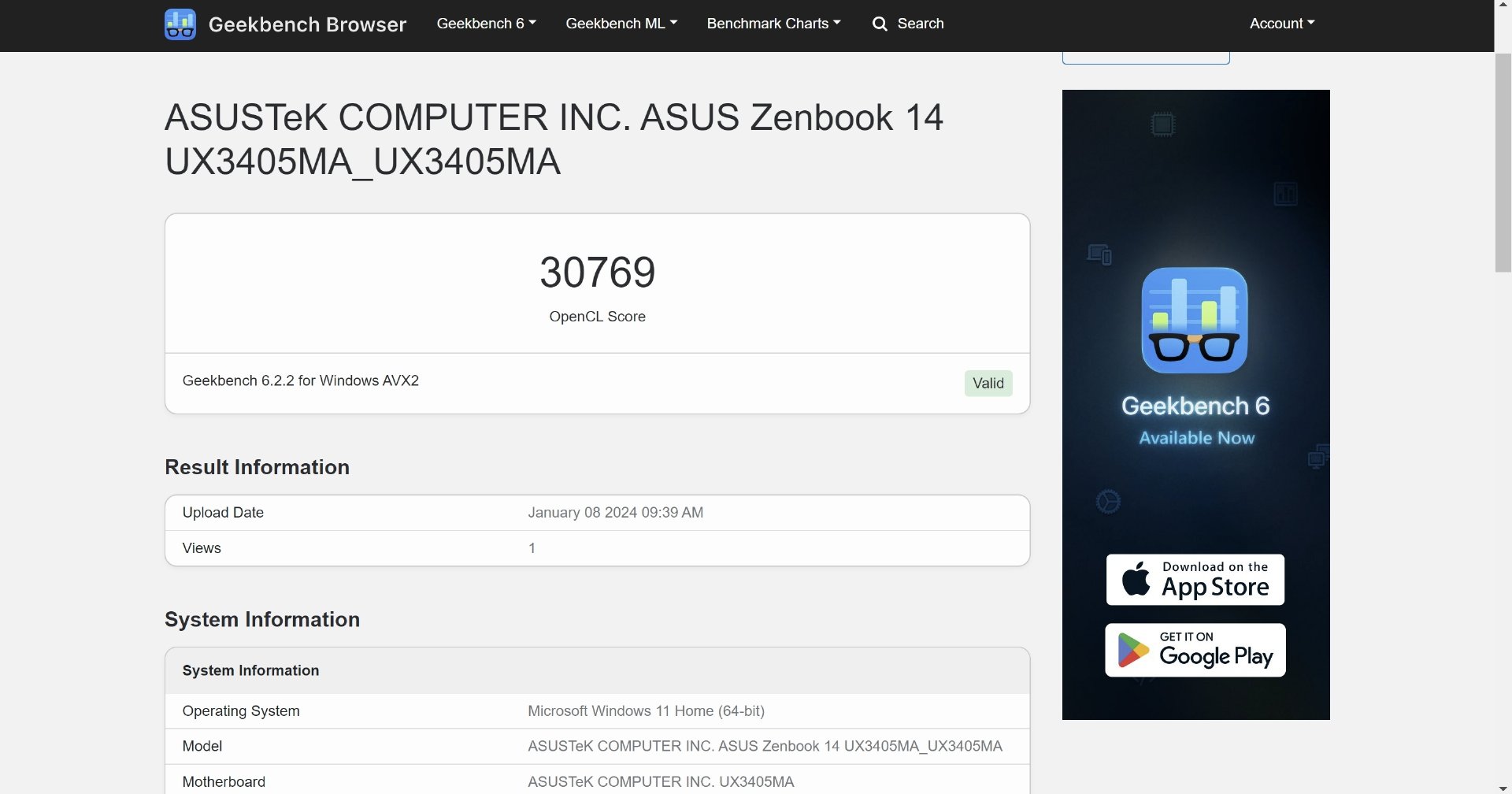This screenshot has height=794, width=1512.
Task: Click the Views count value 1
Action: pos(532,548)
